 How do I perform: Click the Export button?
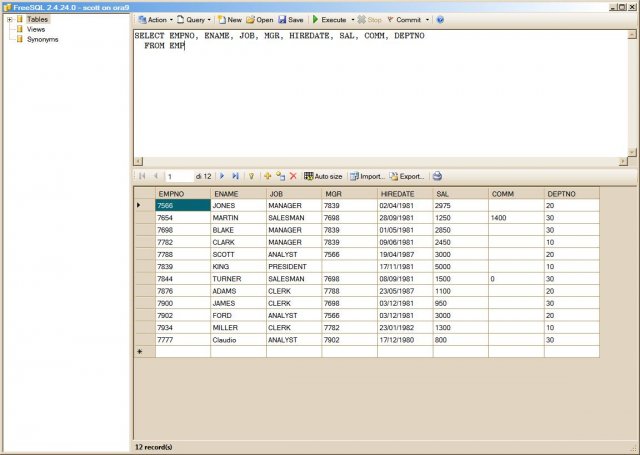coord(407,175)
